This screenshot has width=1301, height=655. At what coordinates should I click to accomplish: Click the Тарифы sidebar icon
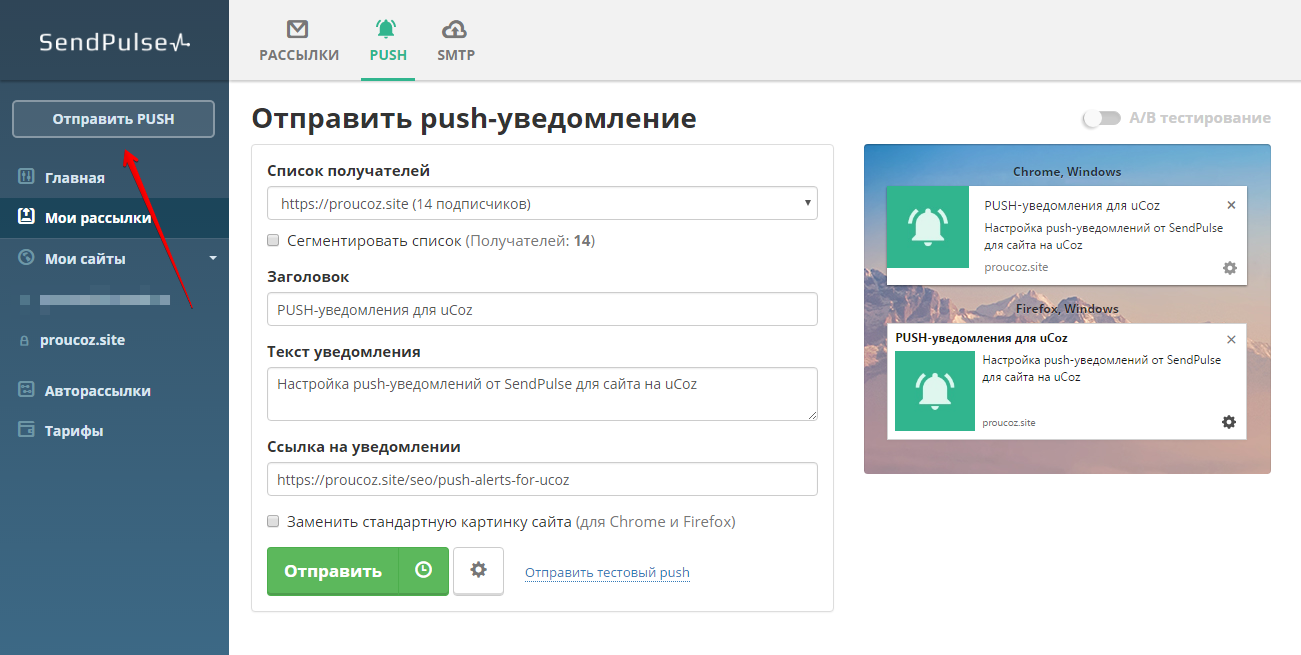click(x=27, y=431)
